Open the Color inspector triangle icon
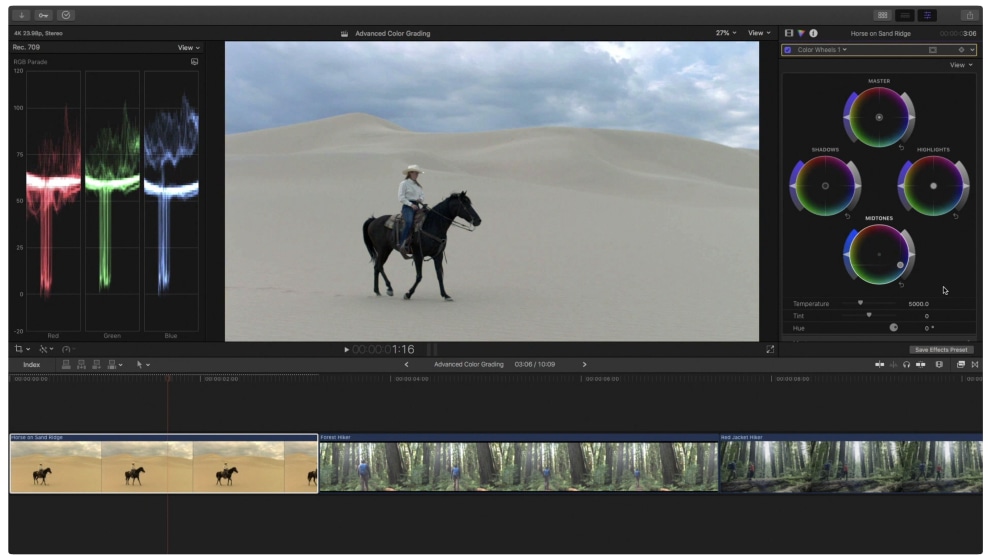Screen dimensions: 990x557 801,33
